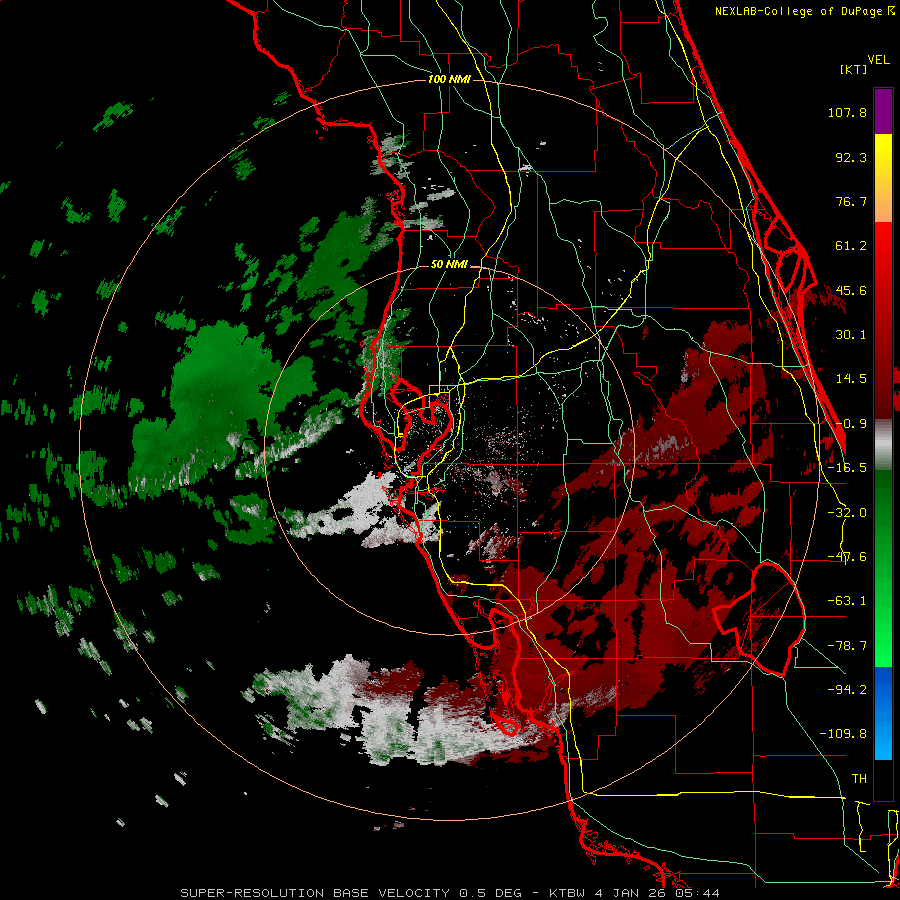Click the "50 NMI" range ring label
The height and width of the screenshot is (900, 900).
point(449,265)
